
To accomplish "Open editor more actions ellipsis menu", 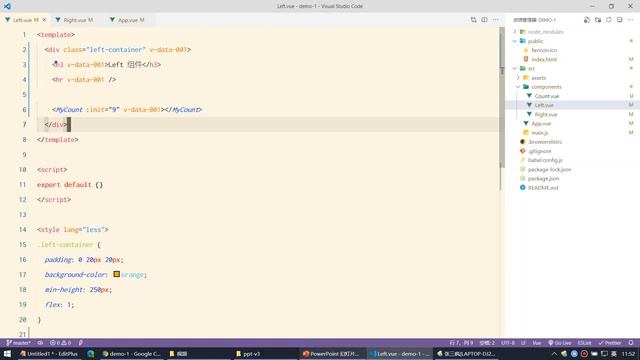I will [495, 20].
